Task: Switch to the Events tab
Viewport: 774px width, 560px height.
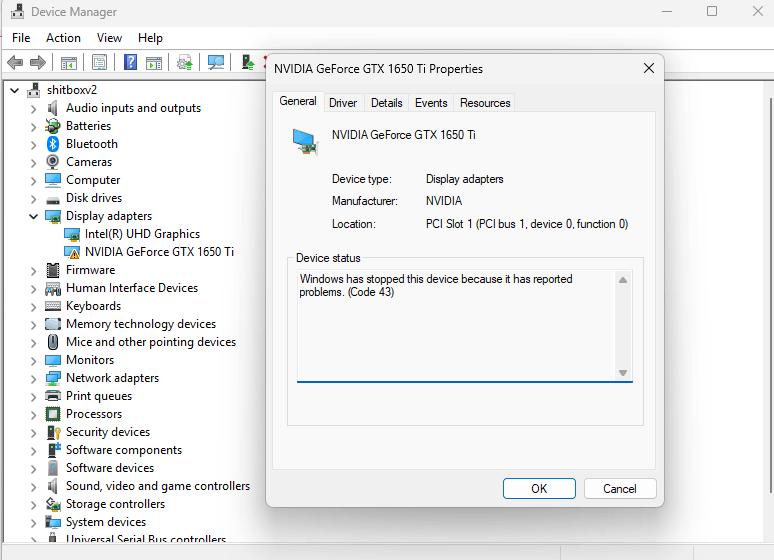Action: click(x=431, y=103)
